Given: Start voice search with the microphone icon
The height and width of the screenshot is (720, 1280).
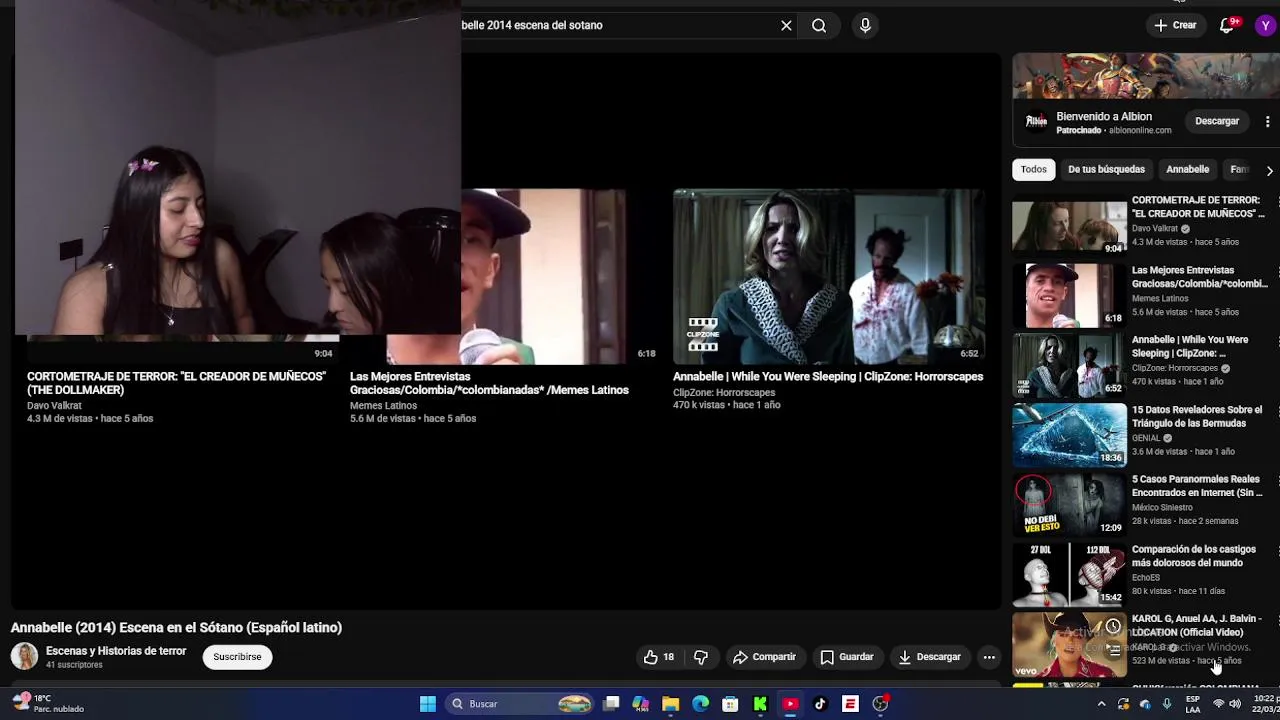Looking at the screenshot, I should [865, 25].
